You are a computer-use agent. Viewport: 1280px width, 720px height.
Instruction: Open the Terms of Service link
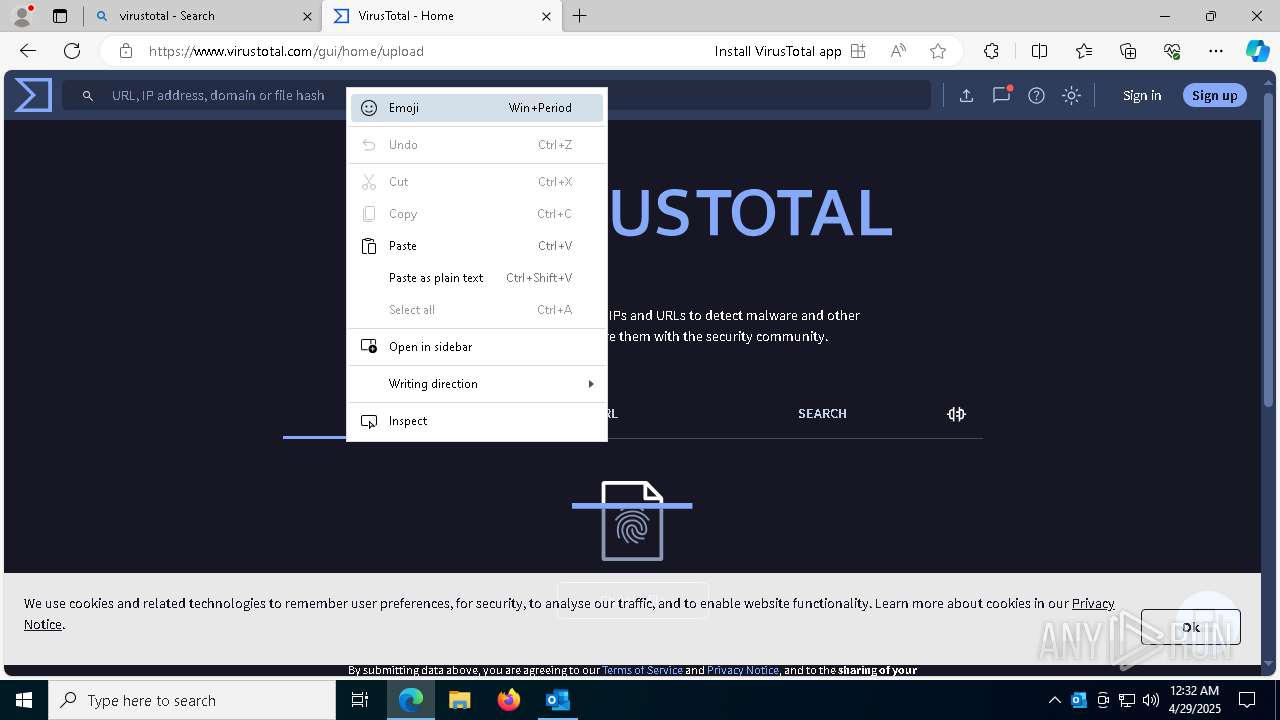pos(642,670)
